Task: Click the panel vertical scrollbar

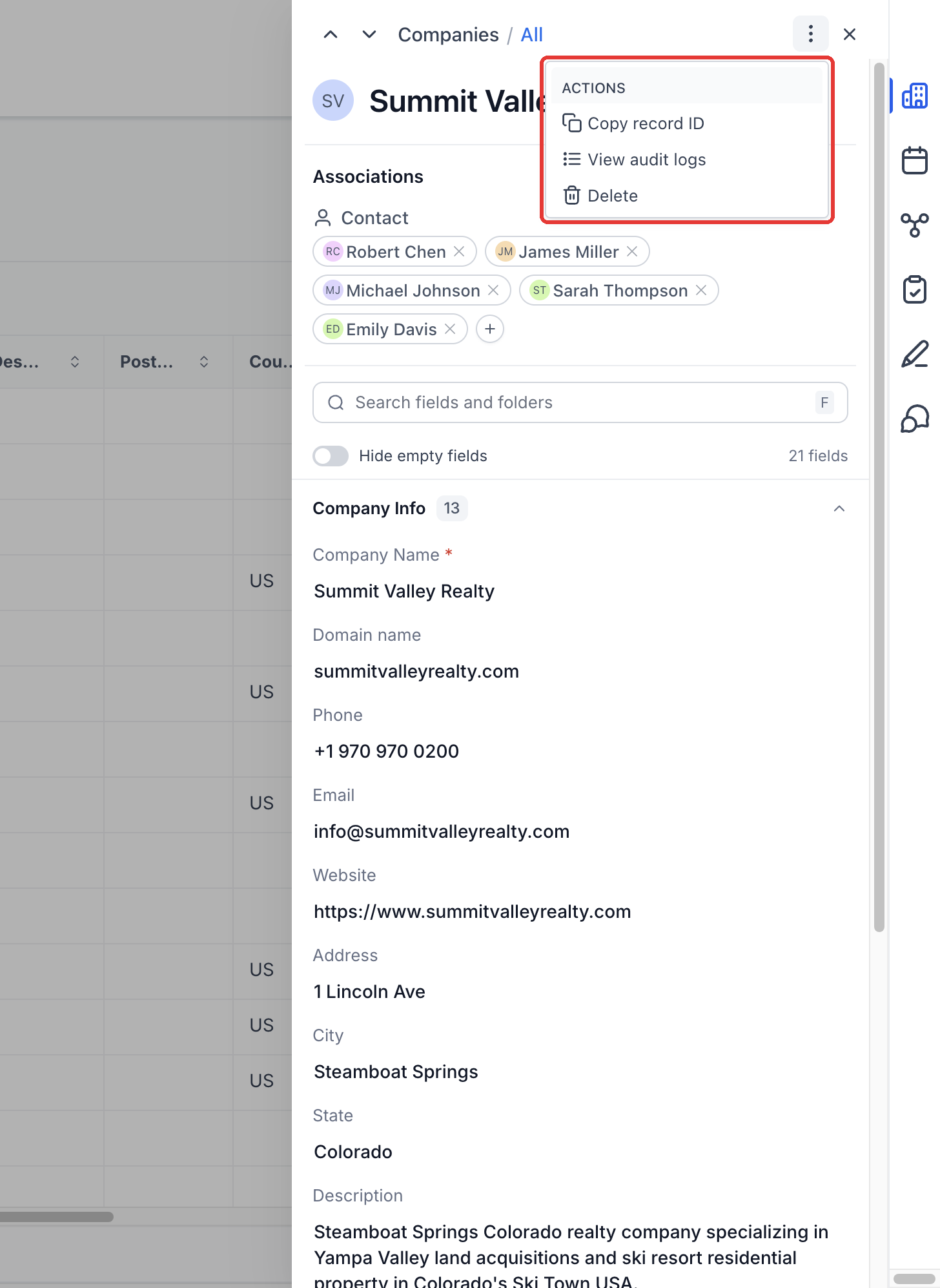Action: coord(879,497)
